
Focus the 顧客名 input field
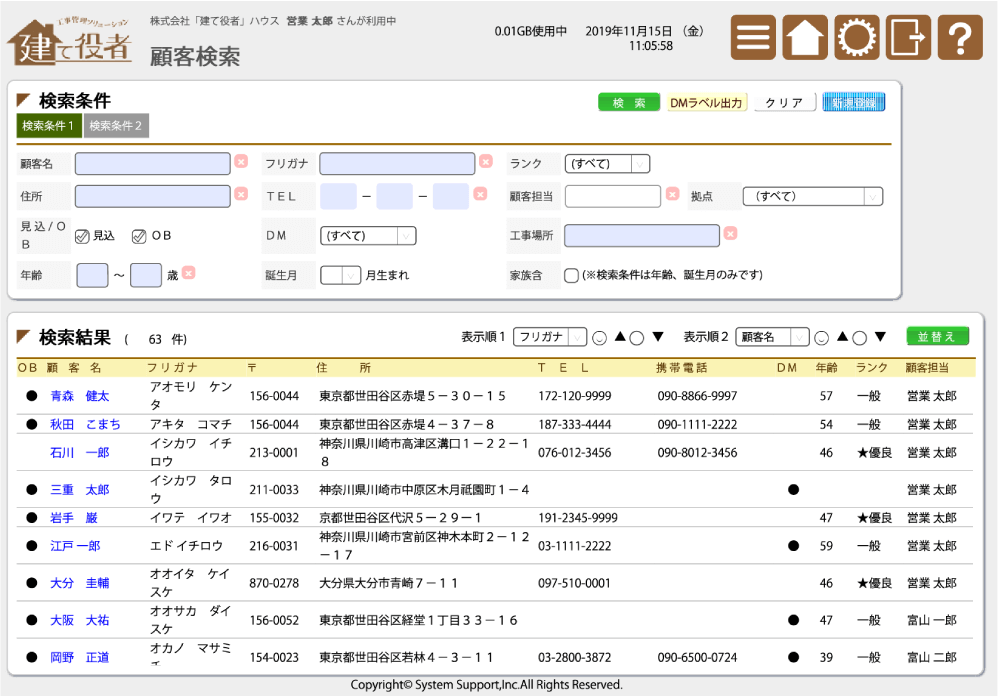152,164
